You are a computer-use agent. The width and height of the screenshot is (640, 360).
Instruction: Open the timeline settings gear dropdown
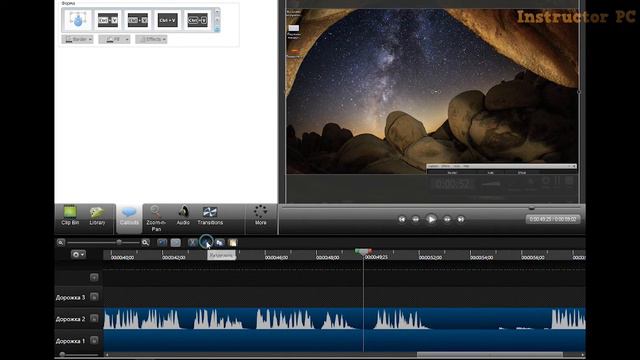point(78,254)
